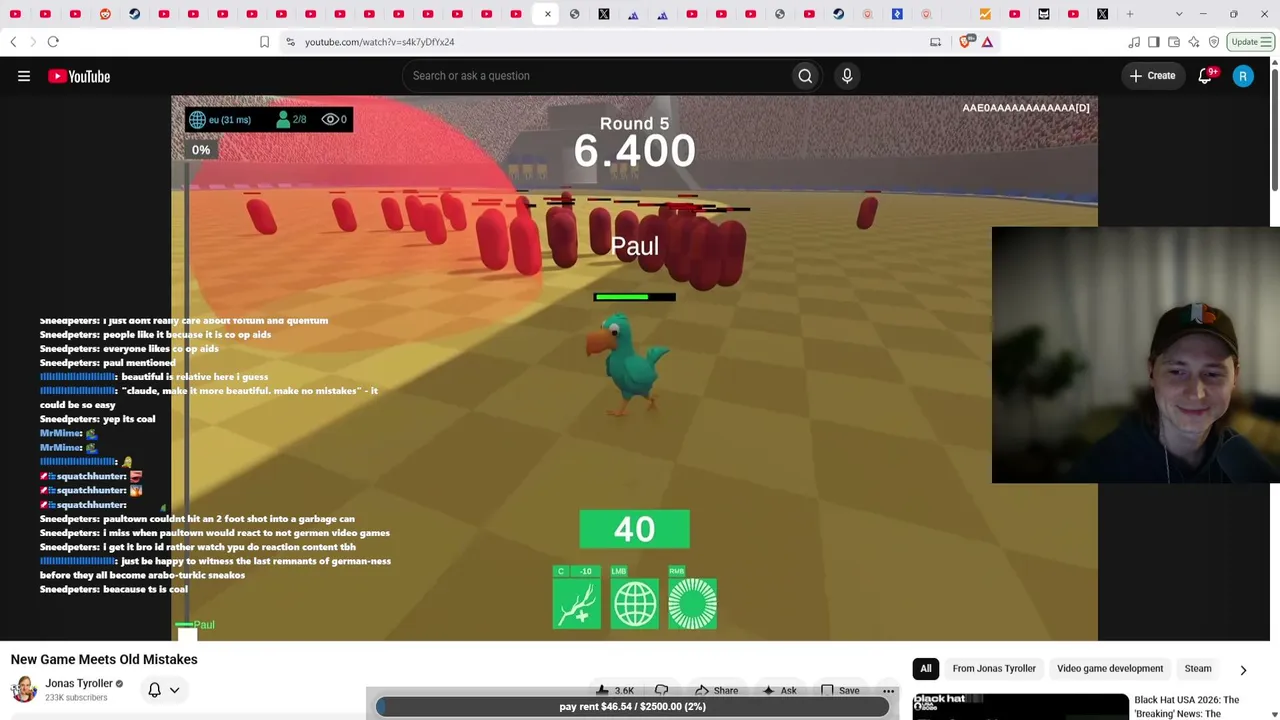The height and width of the screenshot is (720, 1280).
Task: Click the globe ability icon in game
Action: tap(635, 603)
